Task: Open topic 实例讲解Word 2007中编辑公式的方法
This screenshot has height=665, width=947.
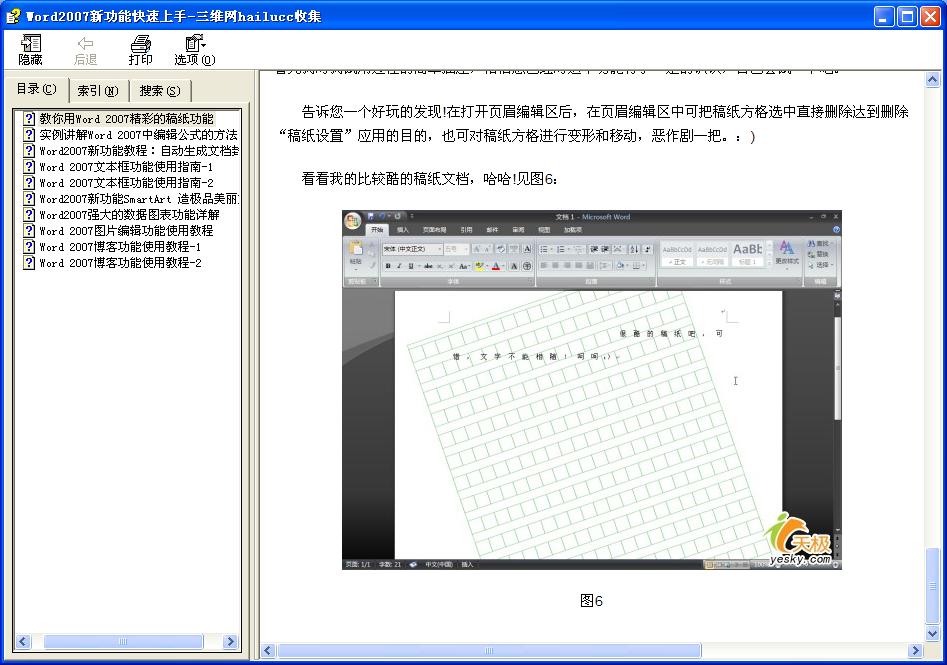Action: [x=138, y=134]
